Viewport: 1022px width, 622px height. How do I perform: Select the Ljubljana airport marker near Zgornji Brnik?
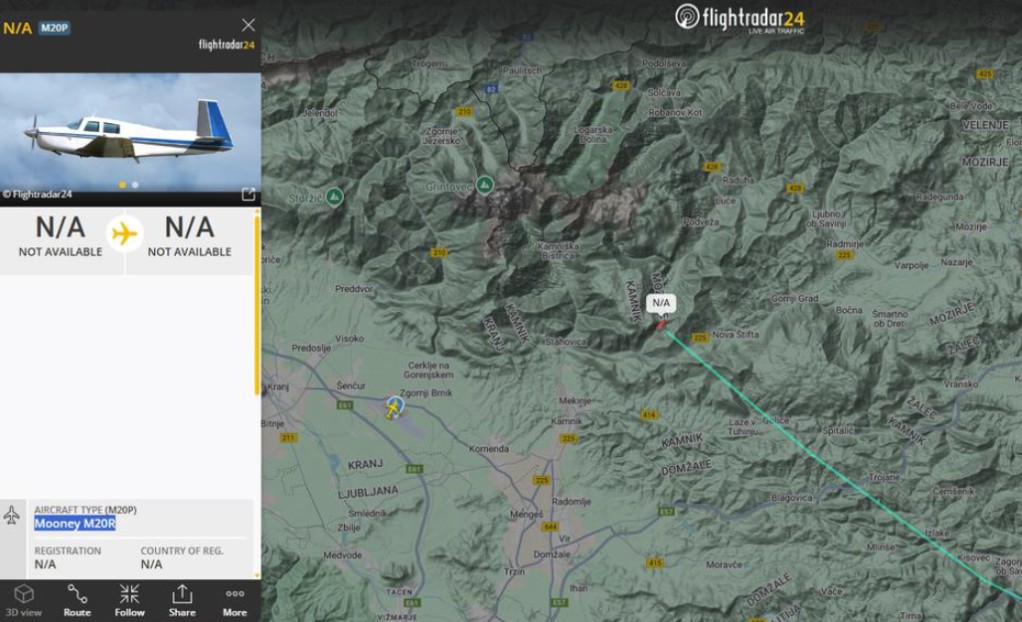click(395, 405)
